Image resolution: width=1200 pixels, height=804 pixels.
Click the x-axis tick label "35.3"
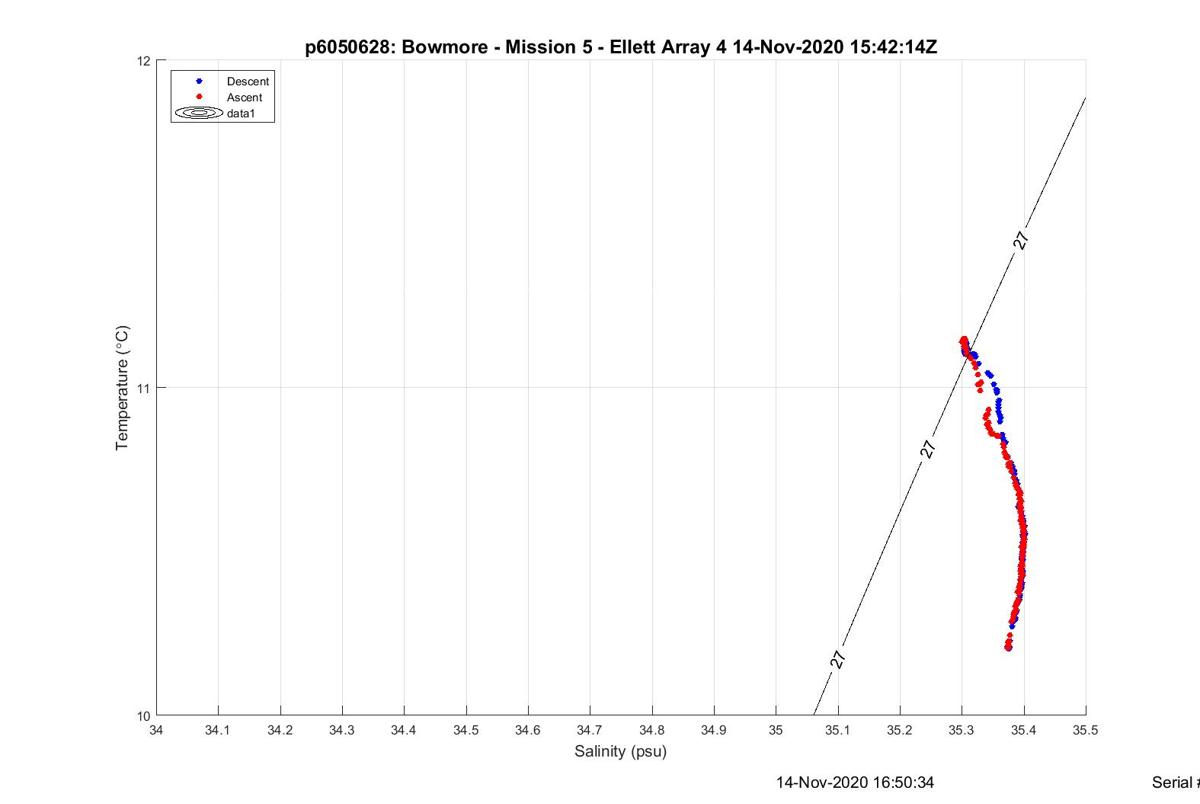(961, 731)
